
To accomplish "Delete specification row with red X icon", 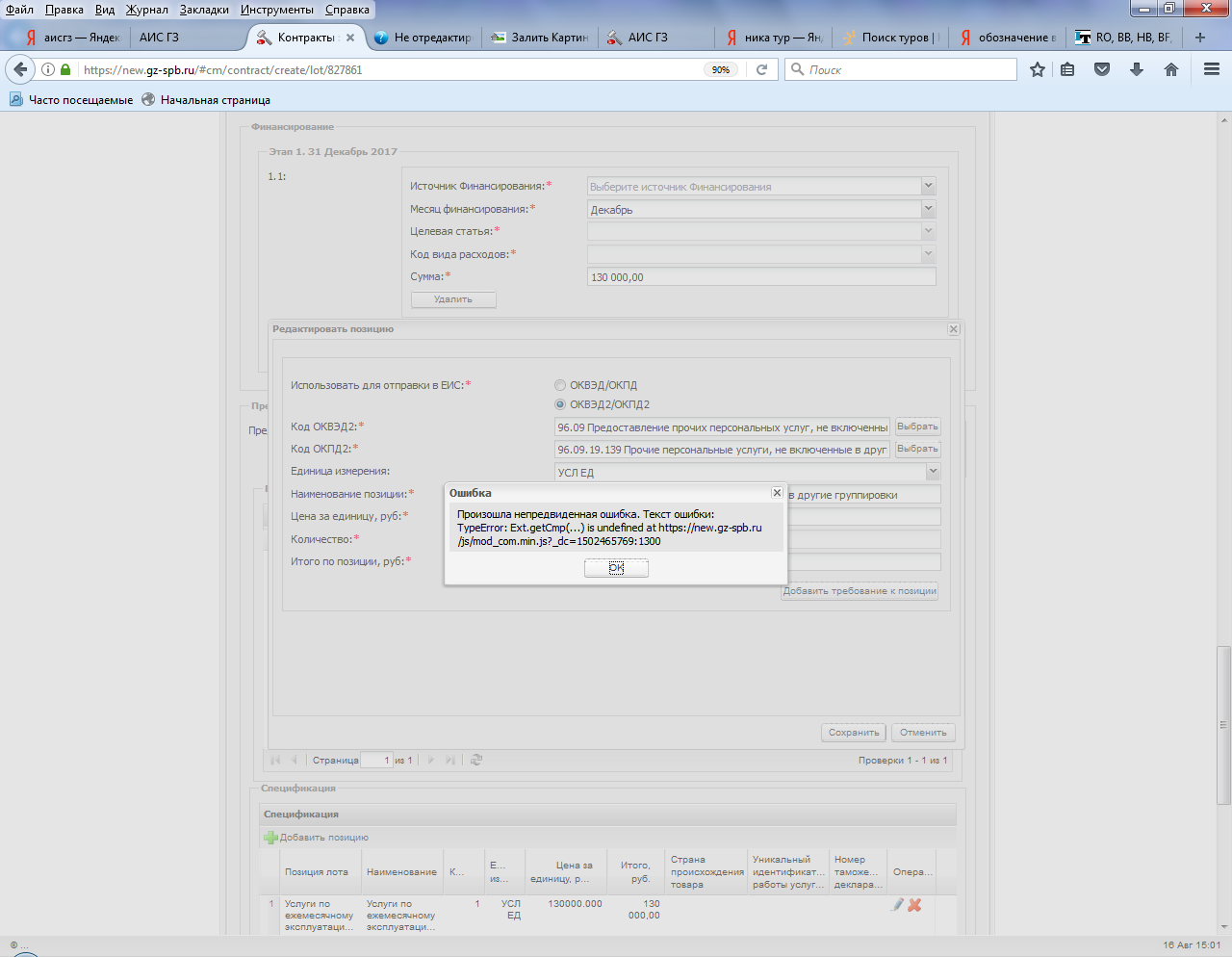I will 914,905.
